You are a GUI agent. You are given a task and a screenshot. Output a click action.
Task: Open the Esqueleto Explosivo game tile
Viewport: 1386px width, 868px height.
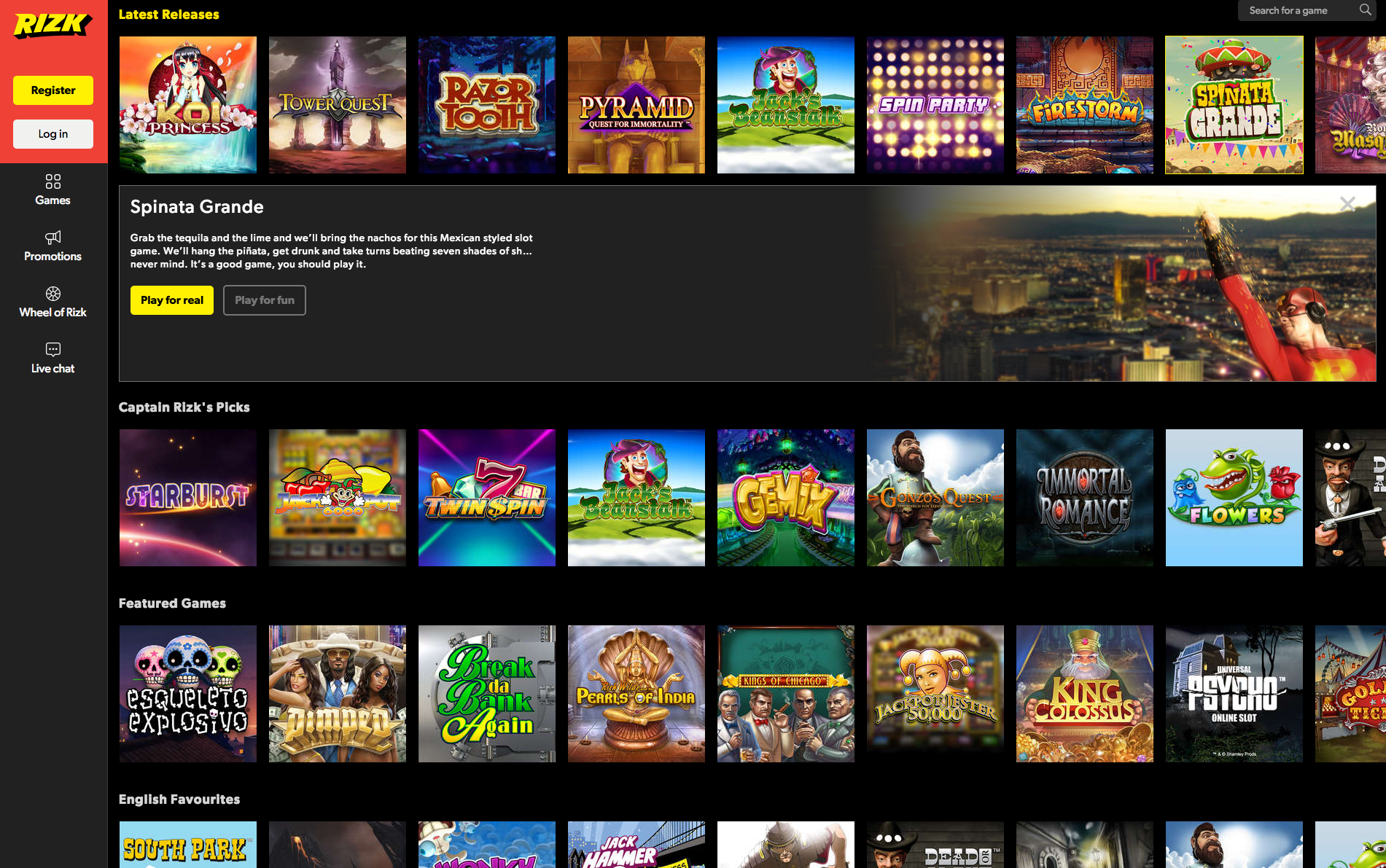click(x=188, y=694)
